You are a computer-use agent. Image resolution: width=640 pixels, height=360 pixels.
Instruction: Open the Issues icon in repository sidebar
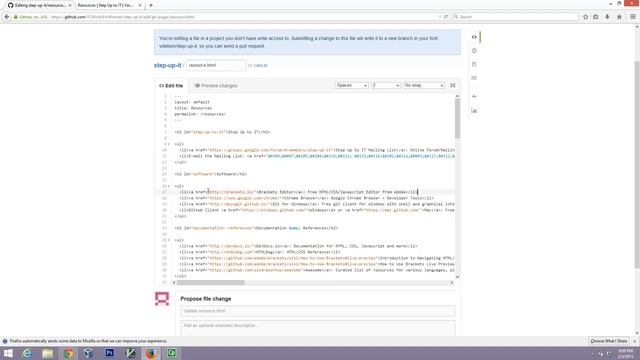[474, 51]
